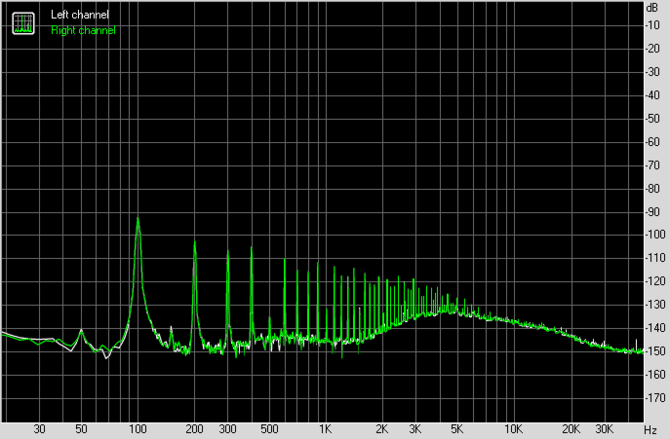Click the -100 dB level label
Image resolution: width=670 pixels, height=439 pixels.
point(655,235)
